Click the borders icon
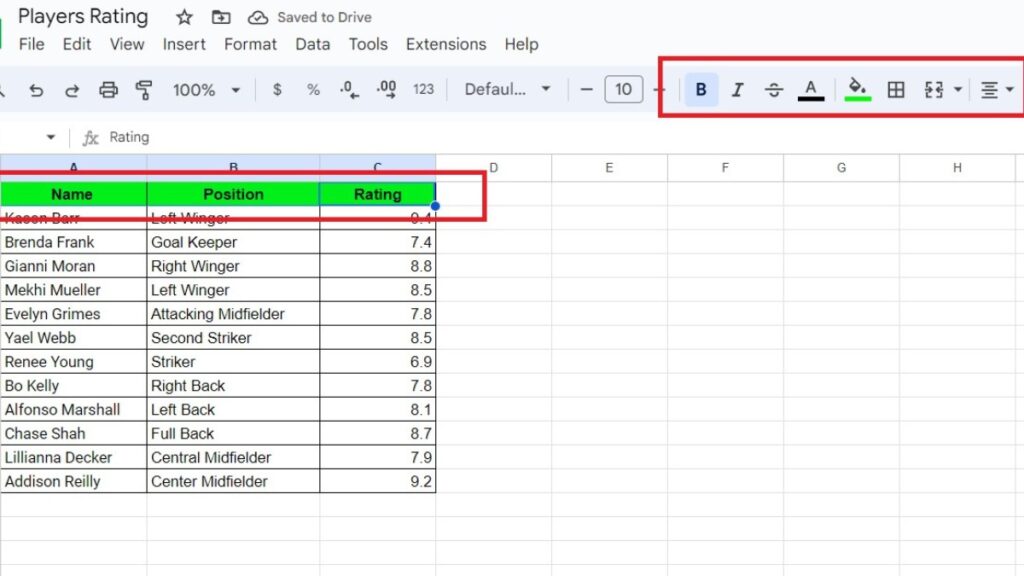 pos(895,89)
